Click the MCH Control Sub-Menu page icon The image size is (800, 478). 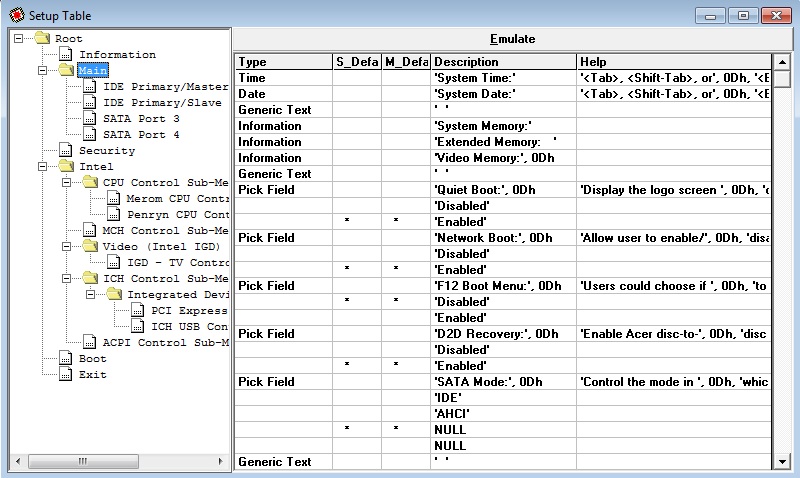(90, 230)
